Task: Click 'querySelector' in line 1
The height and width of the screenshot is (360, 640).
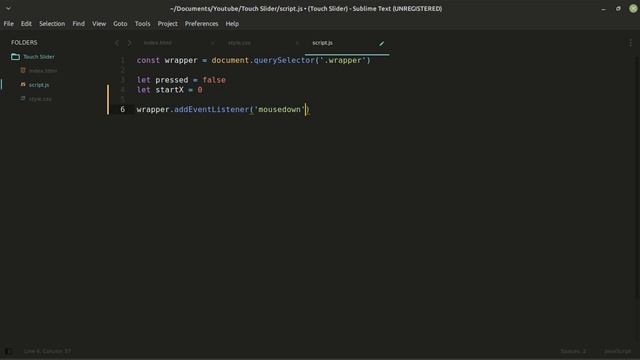Action: 284,60
